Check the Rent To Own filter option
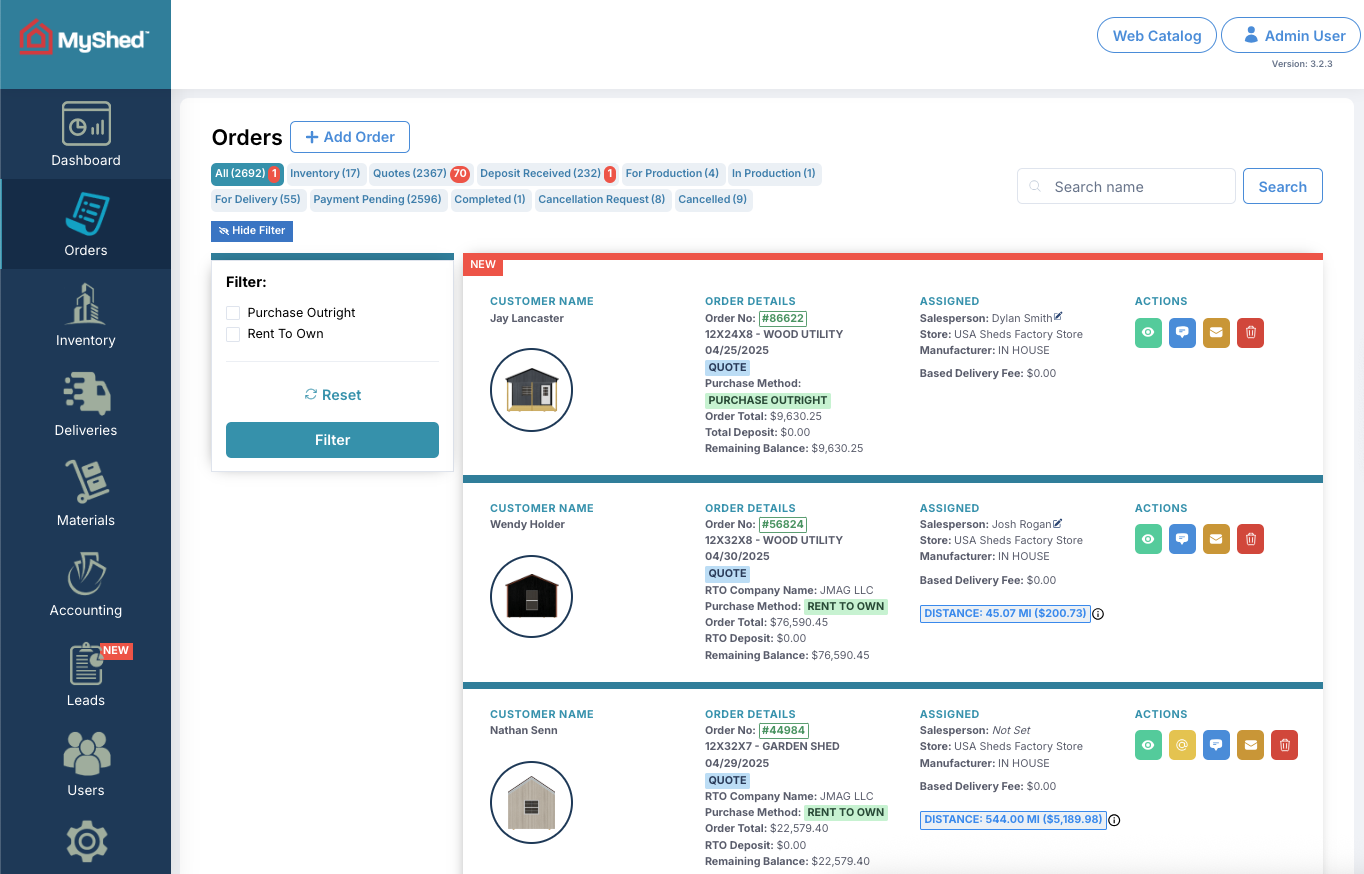The image size is (1364, 874). coord(233,333)
